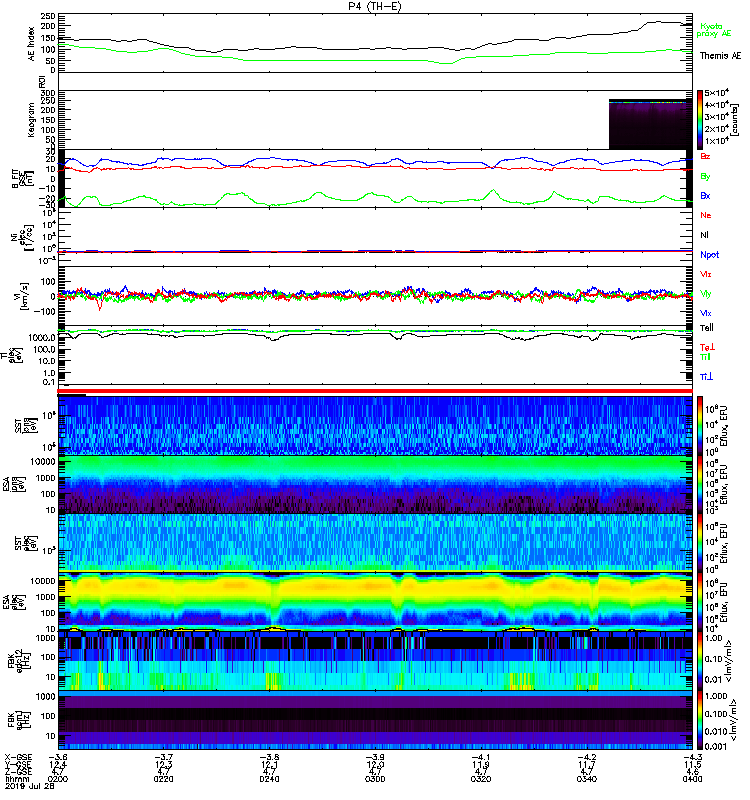Click the black parallel Te legend label
750x800 pixels.
tap(707, 328)
